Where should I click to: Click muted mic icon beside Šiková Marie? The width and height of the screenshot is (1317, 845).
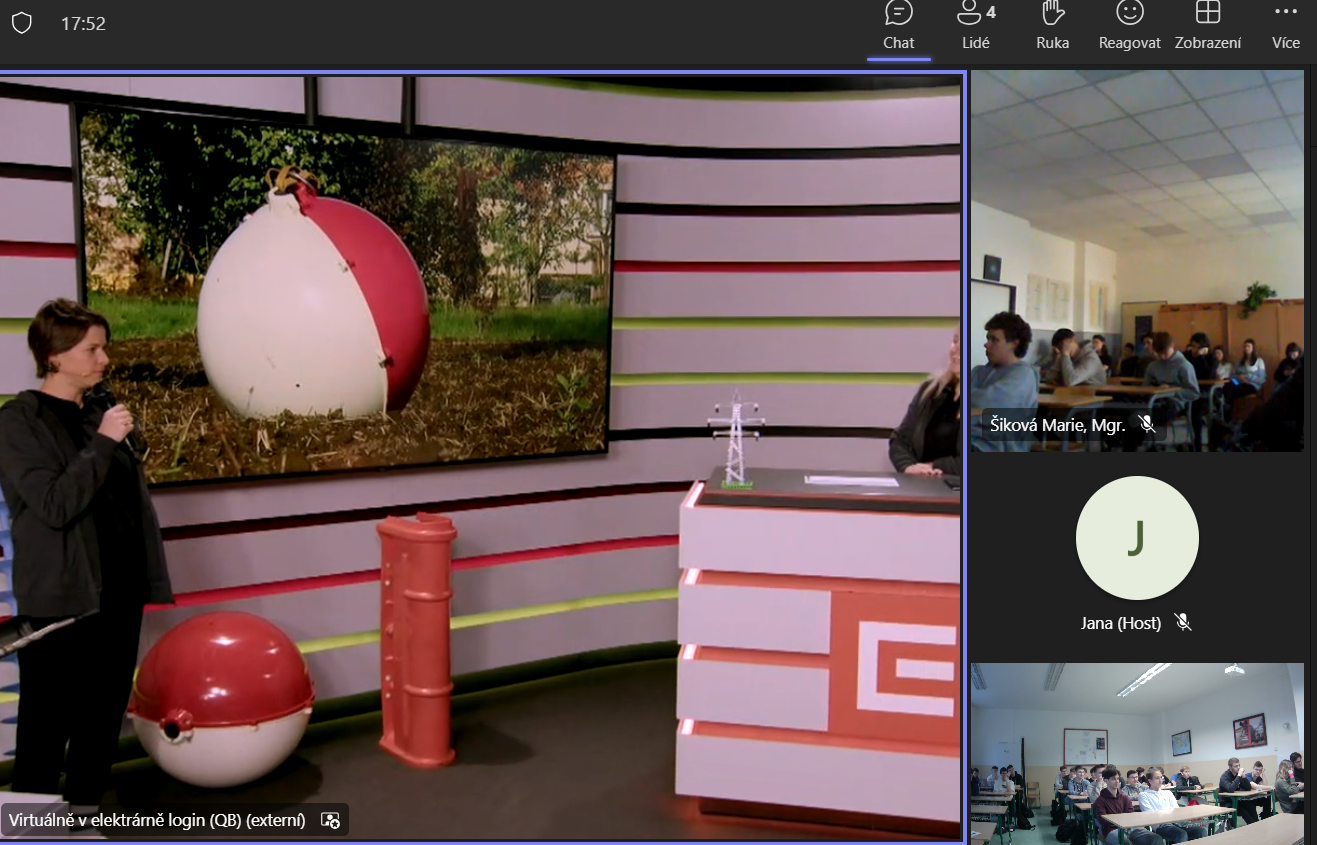pos(1147,425)
